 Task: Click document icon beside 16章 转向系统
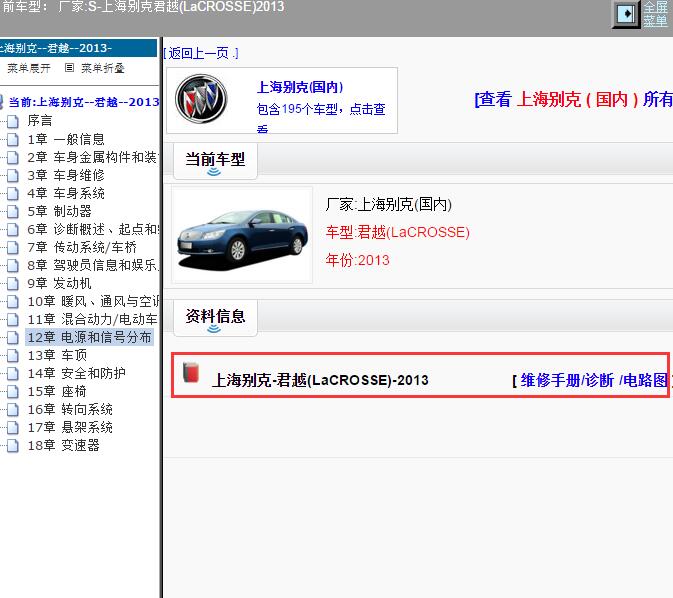coord(13,410)
